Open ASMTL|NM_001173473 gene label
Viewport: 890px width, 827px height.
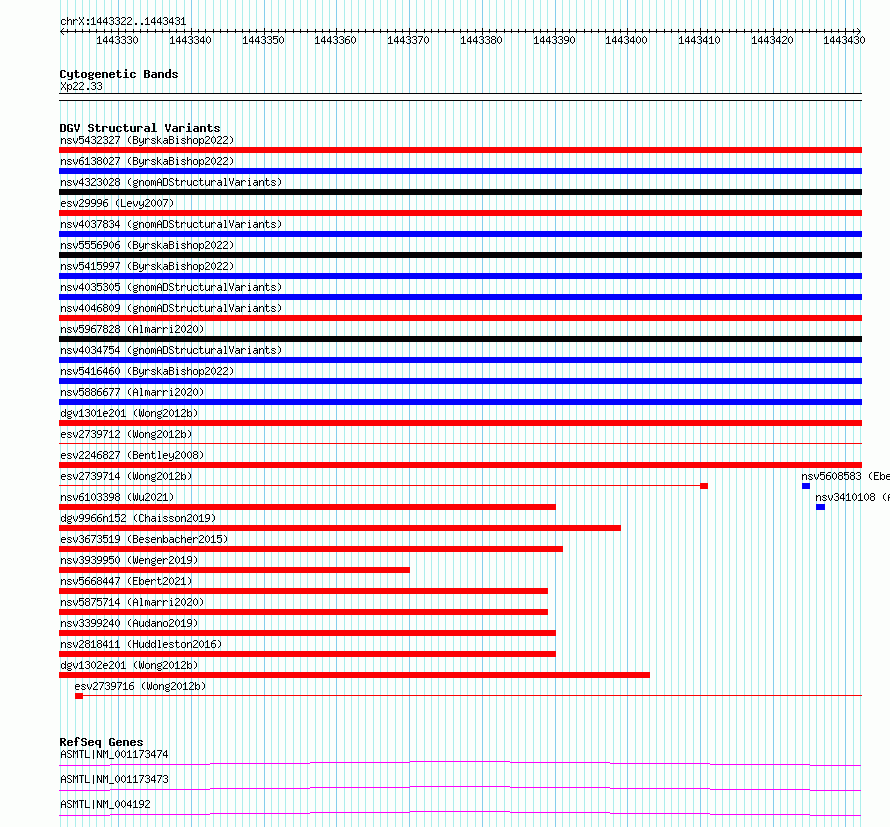pos(114,779)
